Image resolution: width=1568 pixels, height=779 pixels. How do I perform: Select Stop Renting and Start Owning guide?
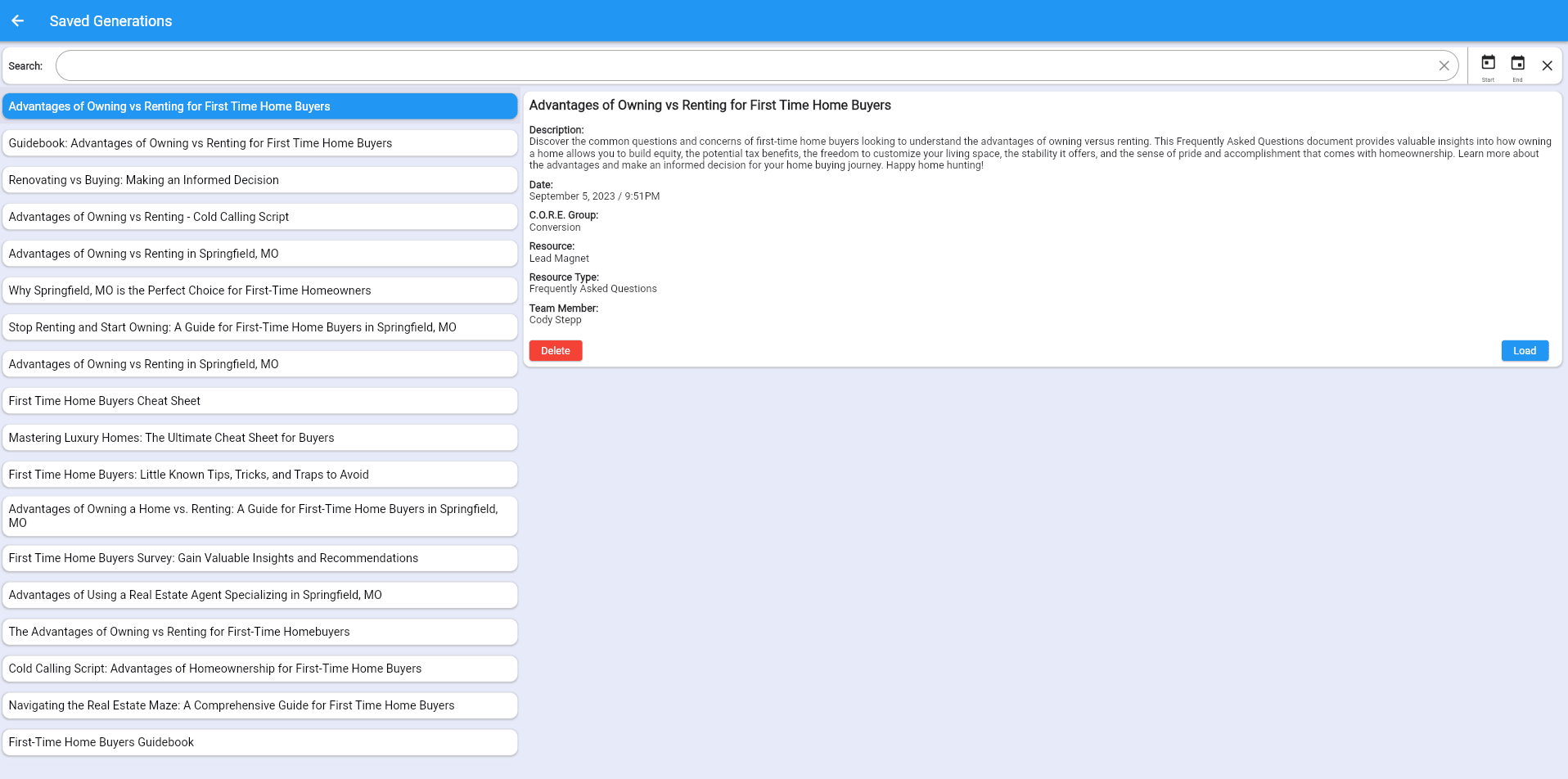pos(259,327)
